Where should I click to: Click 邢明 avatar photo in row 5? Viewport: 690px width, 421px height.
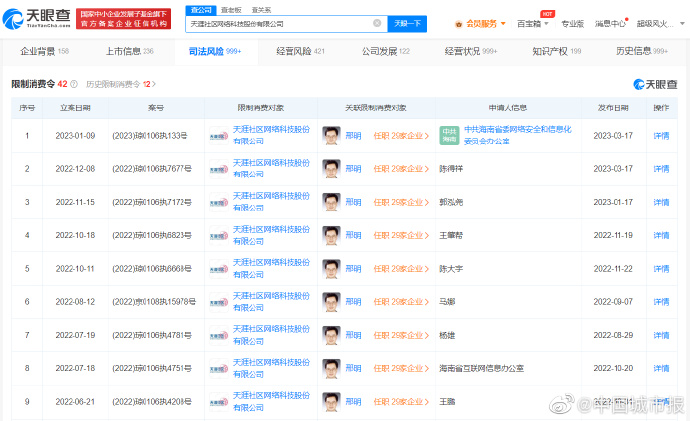click(x=331, y=269)
